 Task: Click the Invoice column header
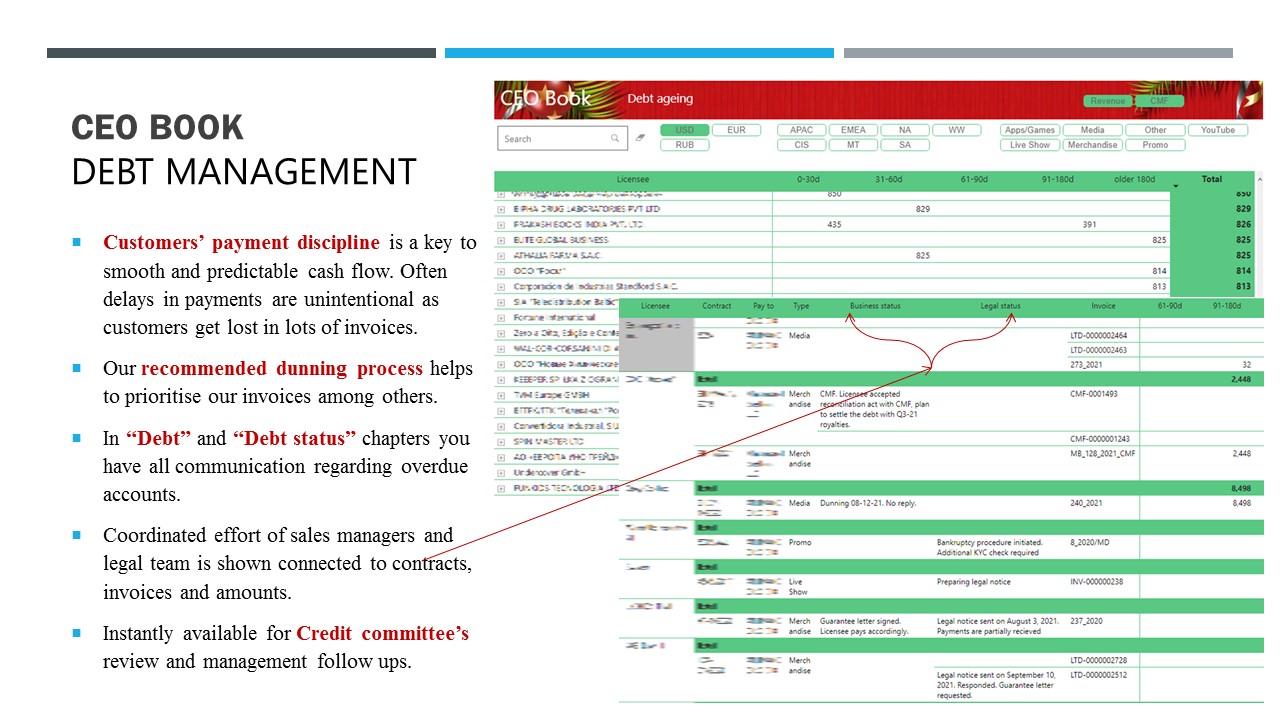pyautogui.click(x=1103, y=306)
